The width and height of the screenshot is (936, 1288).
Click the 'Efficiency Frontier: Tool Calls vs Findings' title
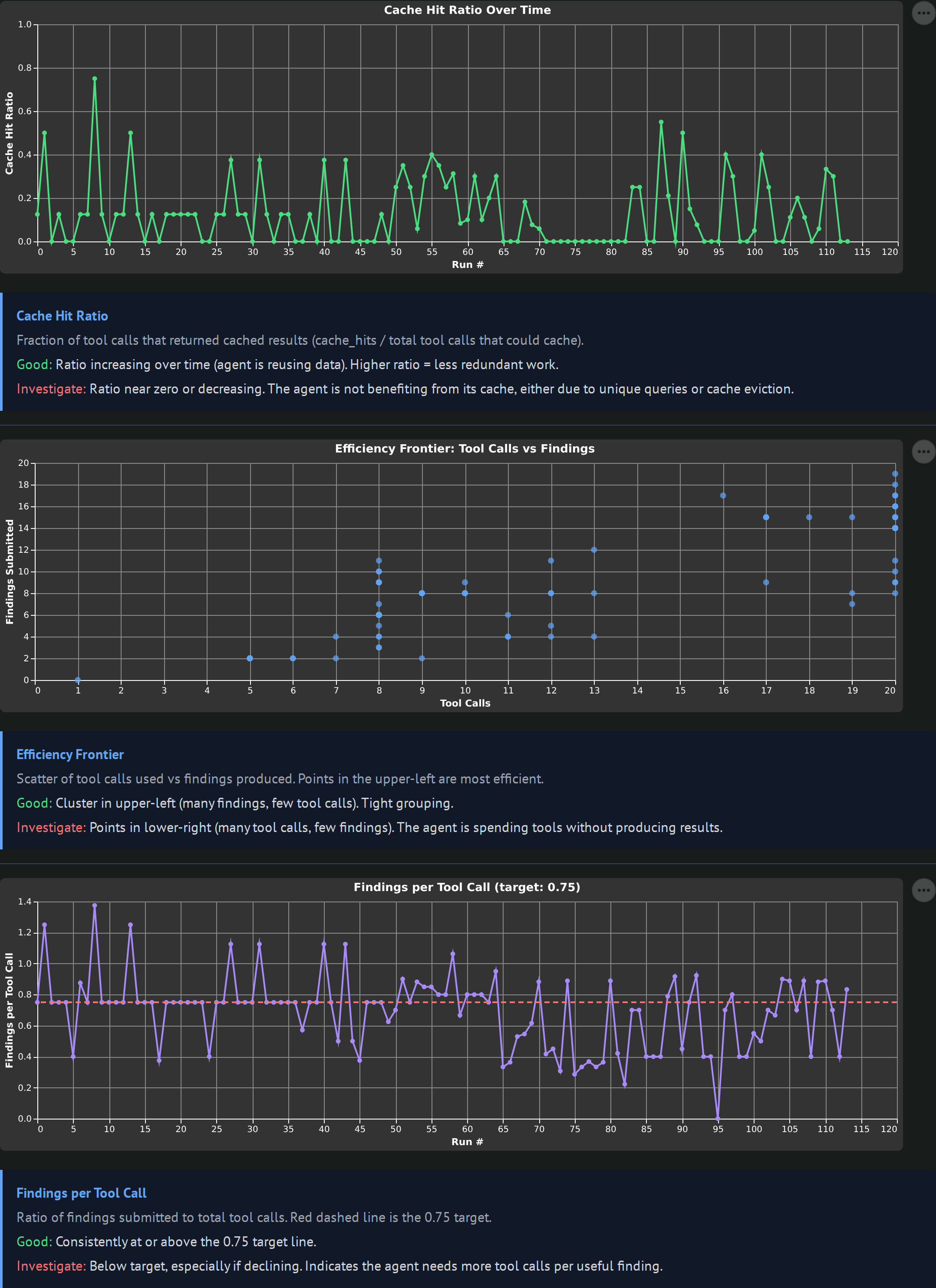pyautogui.click(x=465, y=449)
